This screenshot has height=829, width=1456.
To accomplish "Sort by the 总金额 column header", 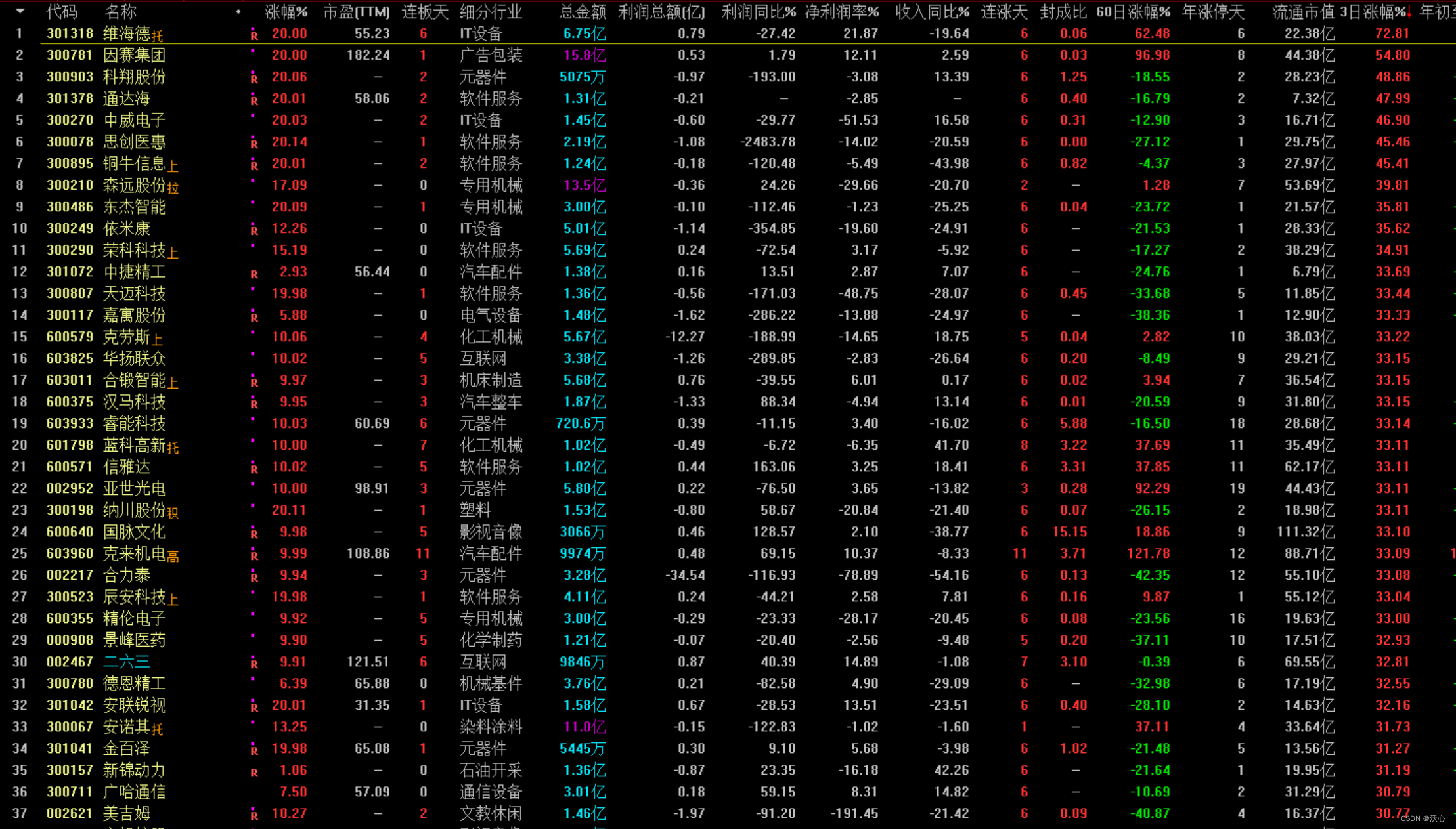I will click(x=583, y=12).
